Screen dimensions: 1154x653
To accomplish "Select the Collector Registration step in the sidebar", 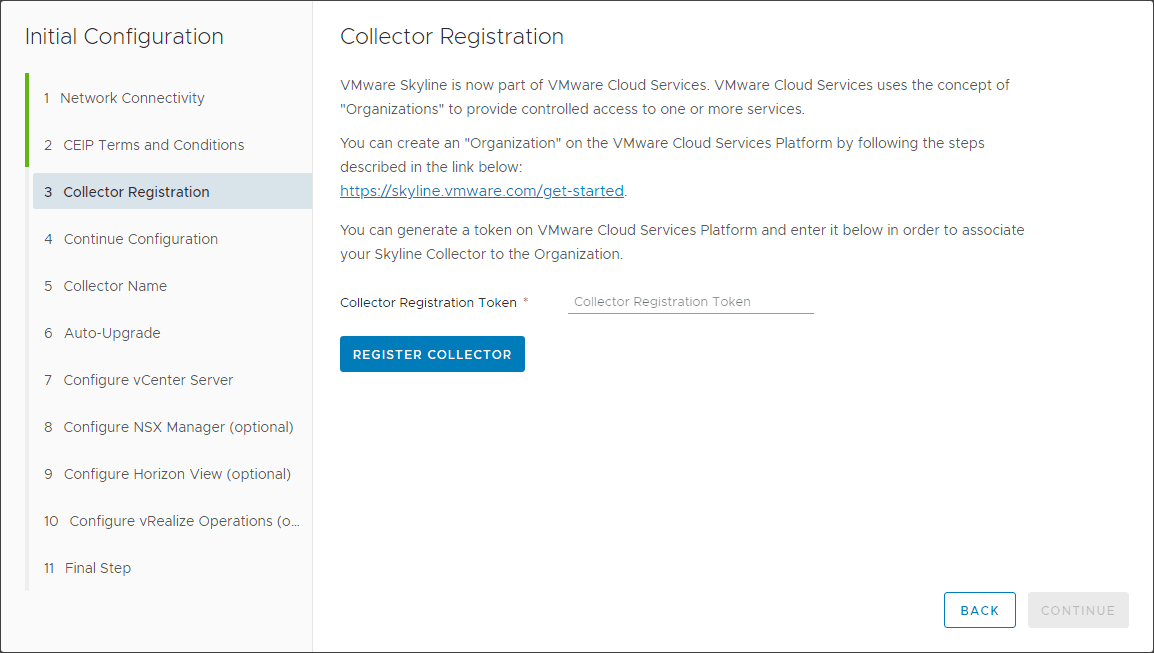I will [x=136, y=192].
